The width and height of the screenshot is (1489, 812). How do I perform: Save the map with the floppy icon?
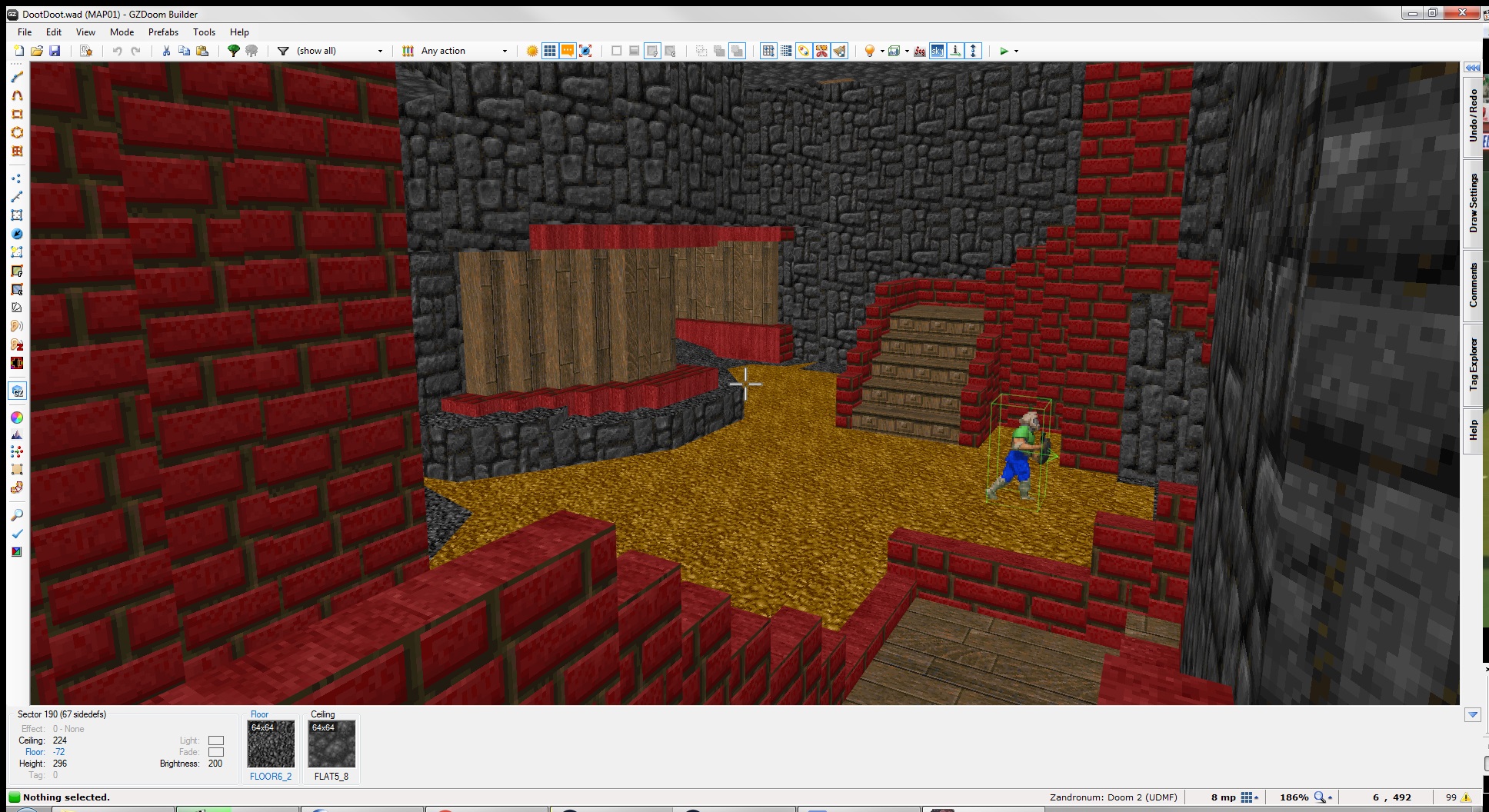point(55,51)
